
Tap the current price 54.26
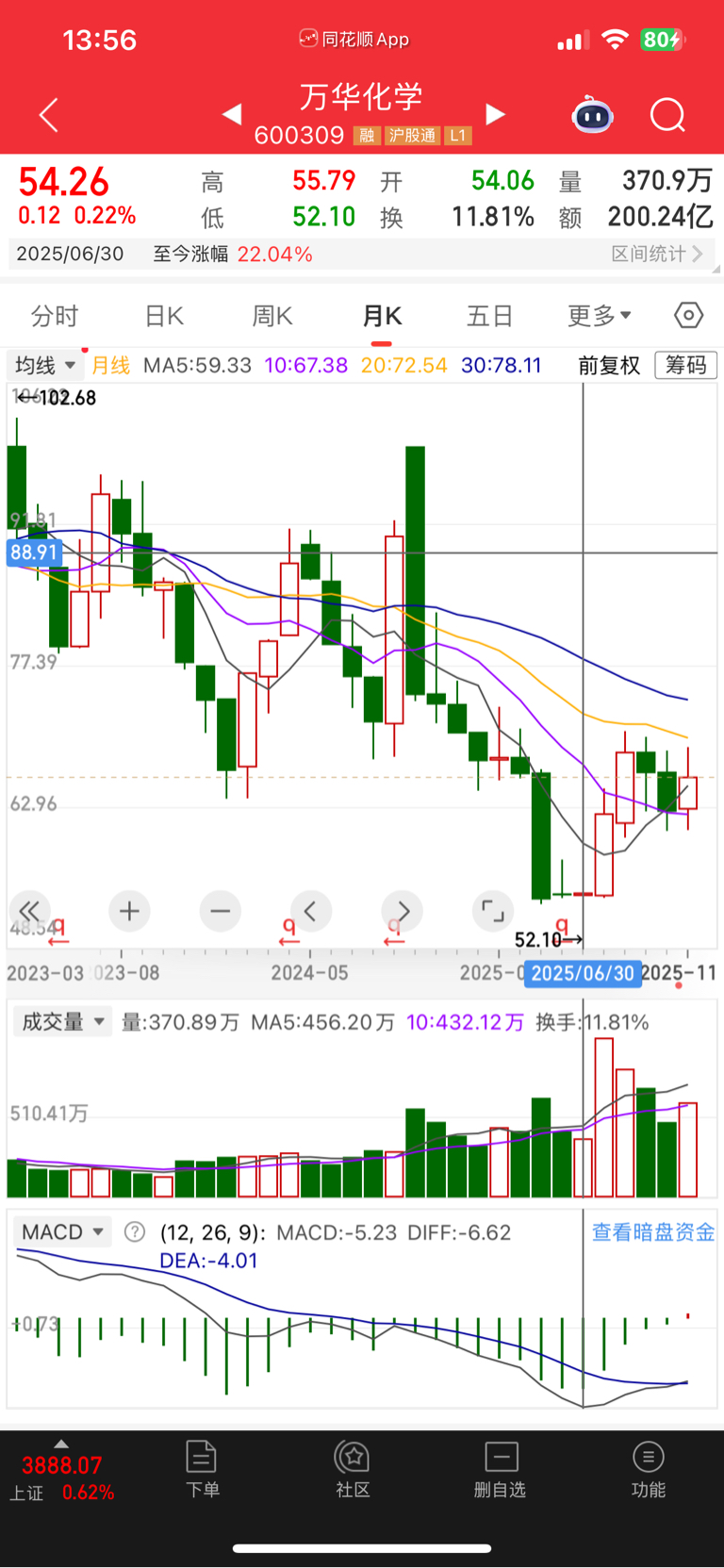click(64, 182)
